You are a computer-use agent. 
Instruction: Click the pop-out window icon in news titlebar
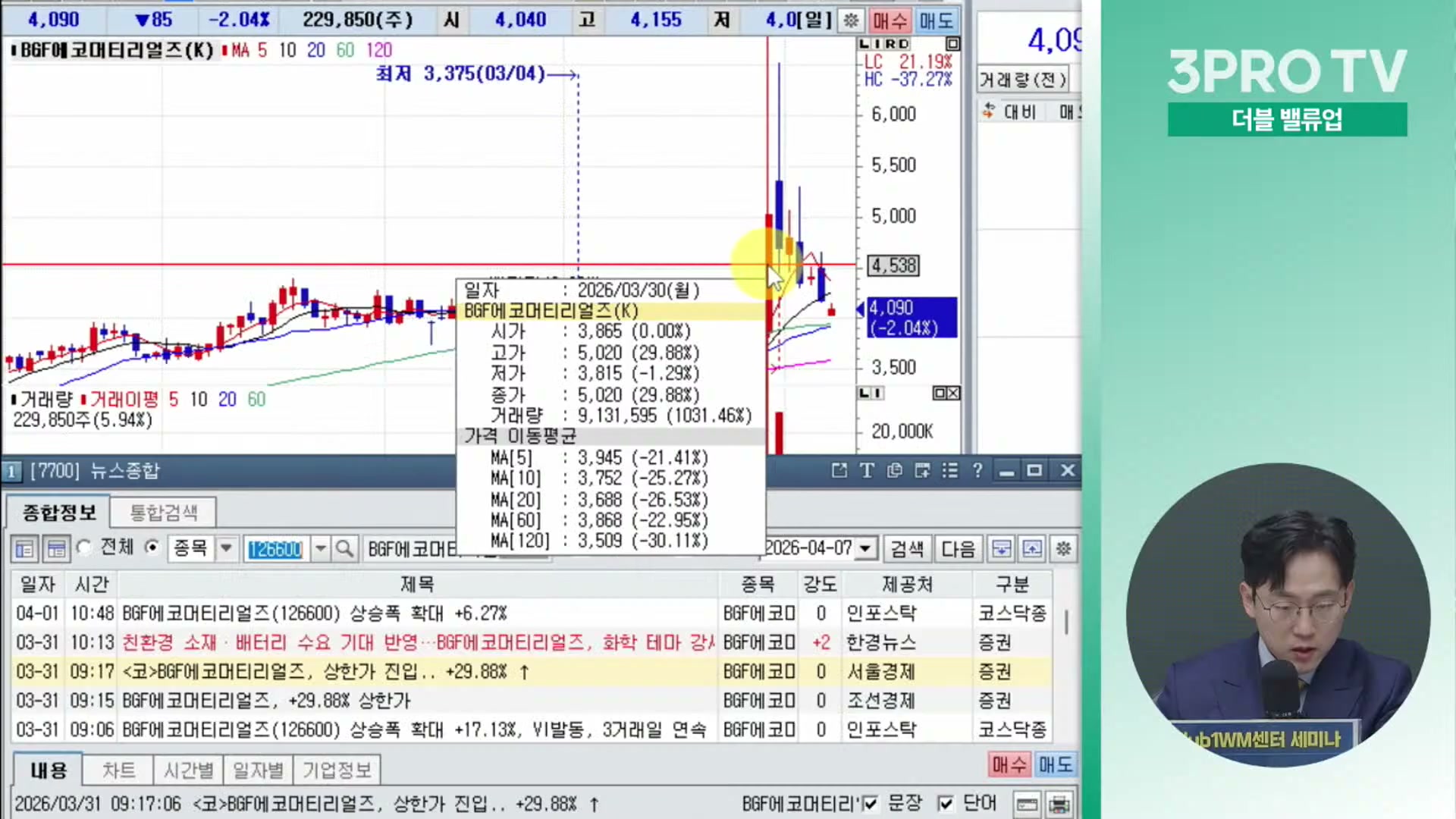pyautogui.click(x=839, y=471)
